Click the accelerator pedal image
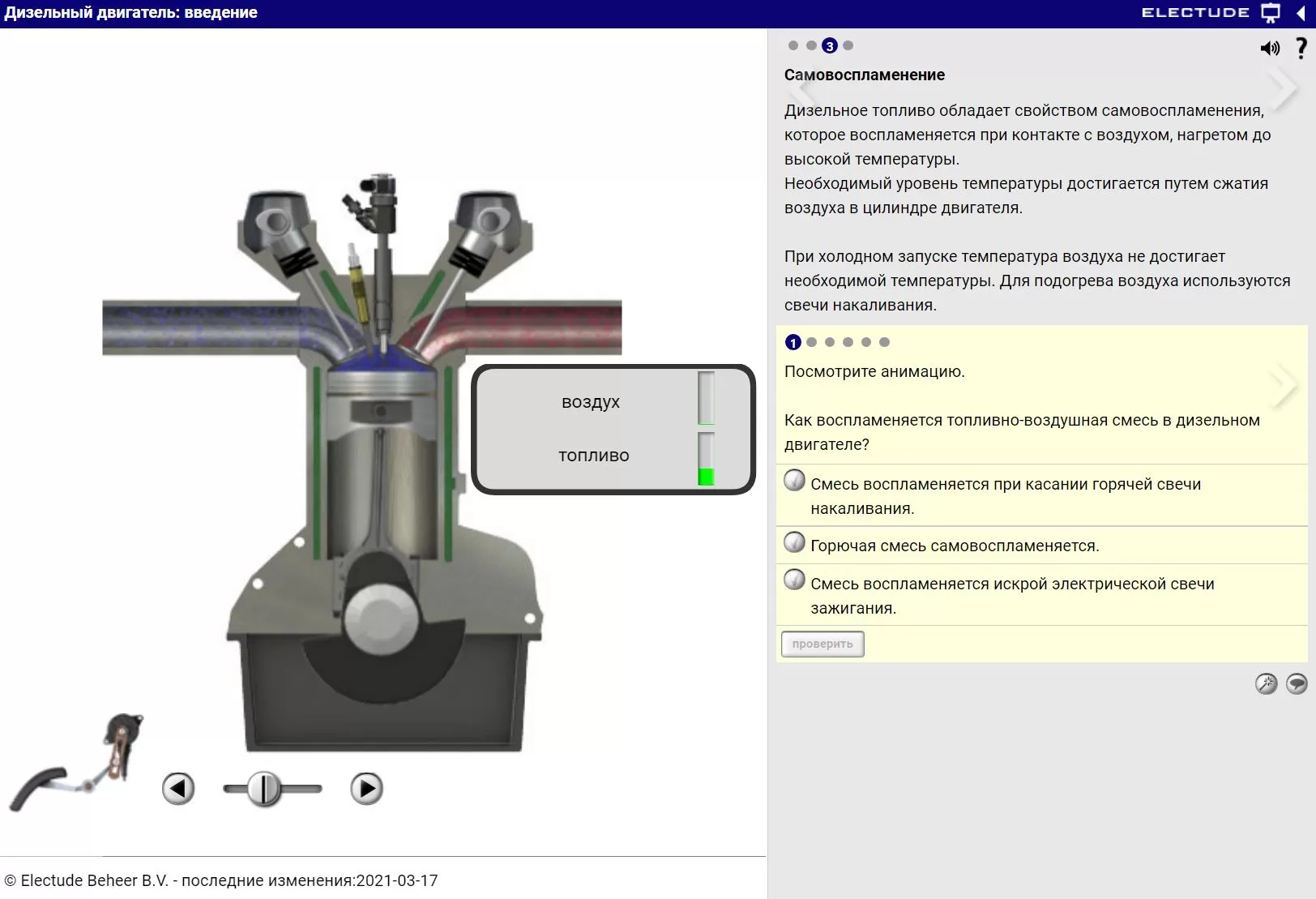 click(75, 762)
